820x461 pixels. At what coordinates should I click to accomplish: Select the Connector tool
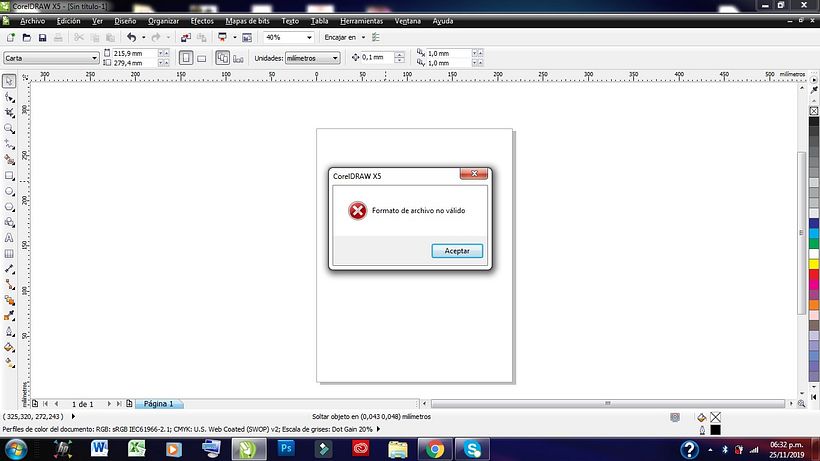point(9,284)
